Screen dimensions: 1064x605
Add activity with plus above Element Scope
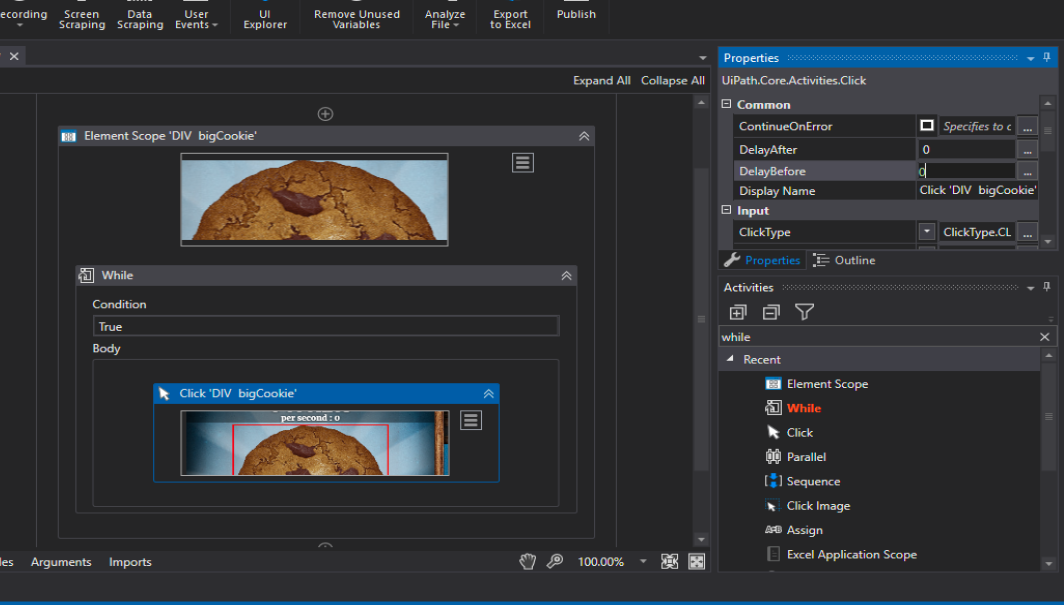[x=325, y=114]
